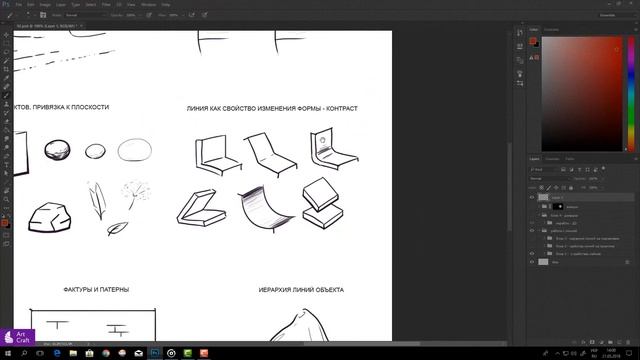Change screen mode icon in toolbar
Image resolution: width=640 pixels, height=360 pixels.
tap(6, 244)
